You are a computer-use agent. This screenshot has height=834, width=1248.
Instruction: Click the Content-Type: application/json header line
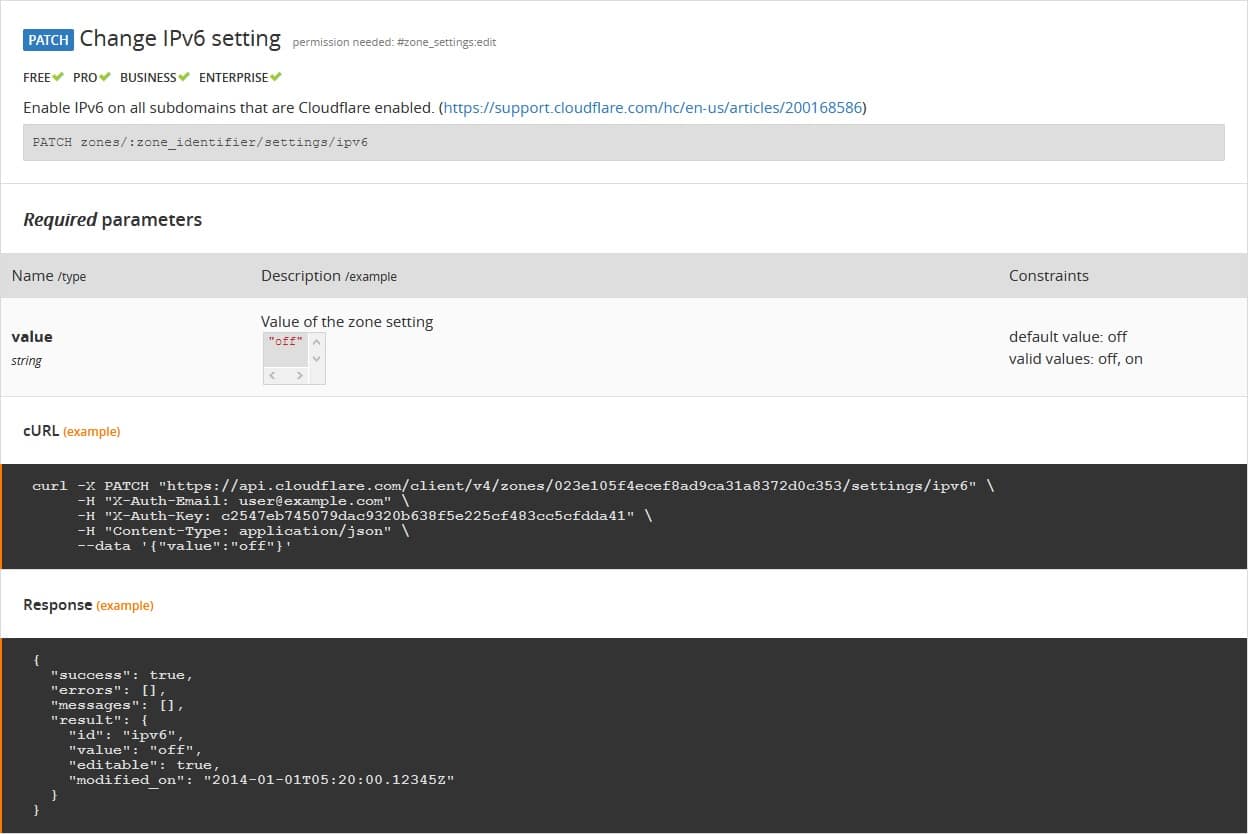[x=243, y=531]
